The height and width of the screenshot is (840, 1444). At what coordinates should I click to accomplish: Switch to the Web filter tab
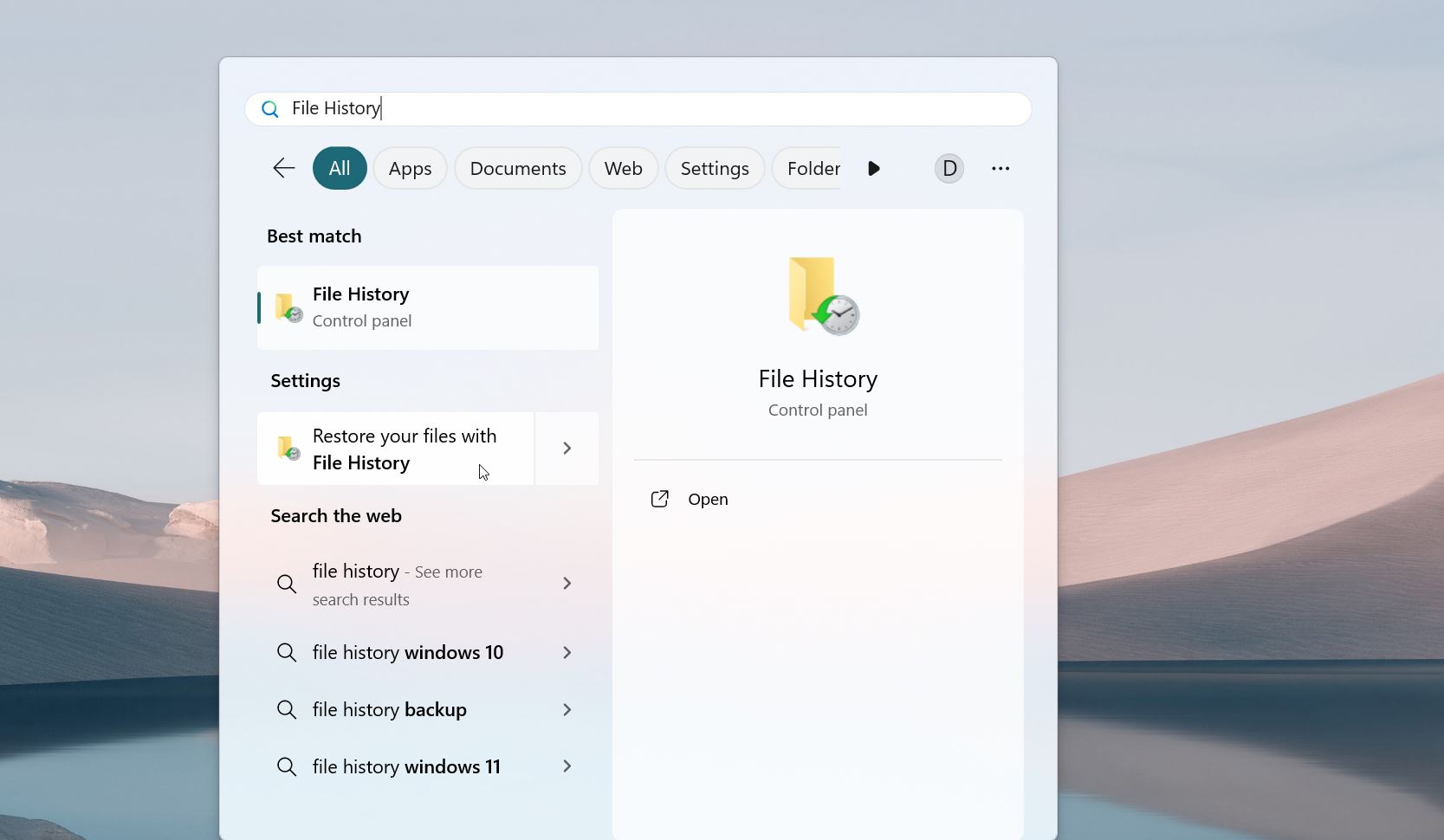pyautogui.click(x=624, y=168)
